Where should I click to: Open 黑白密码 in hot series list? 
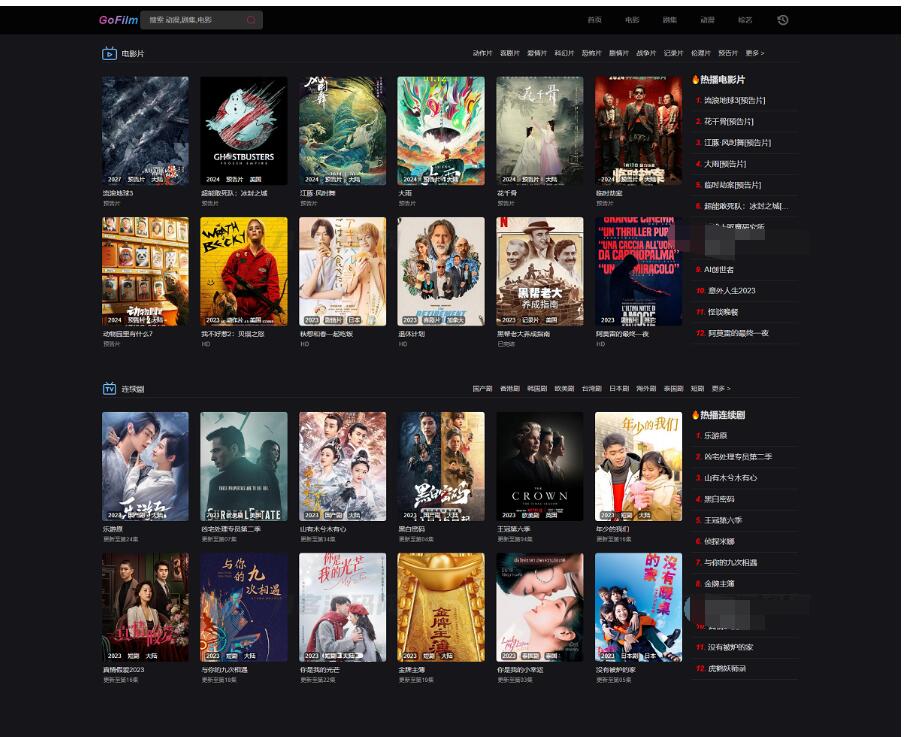point(718,499)
